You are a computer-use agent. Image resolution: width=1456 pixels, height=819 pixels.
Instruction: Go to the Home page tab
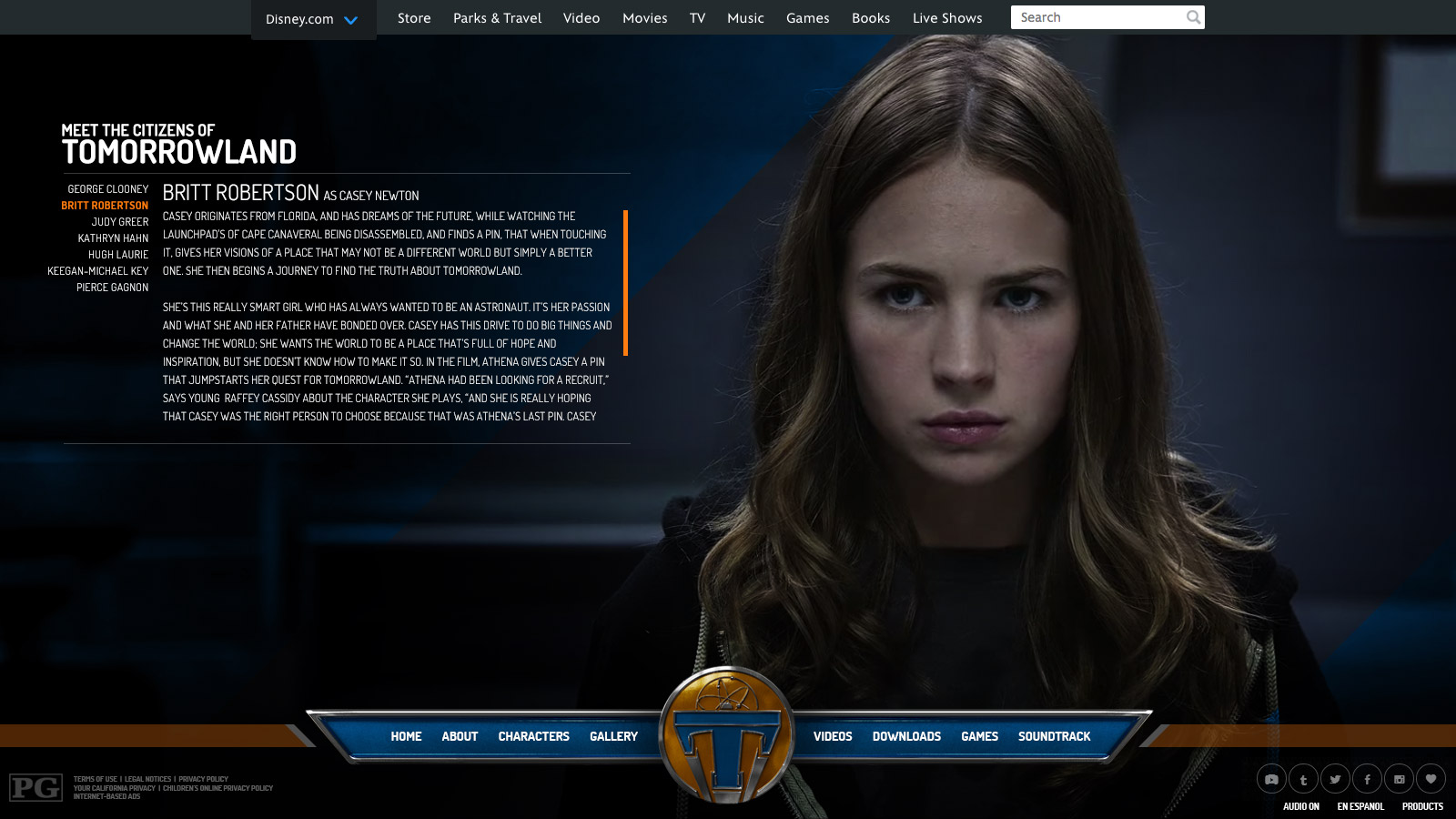point(406,736)
